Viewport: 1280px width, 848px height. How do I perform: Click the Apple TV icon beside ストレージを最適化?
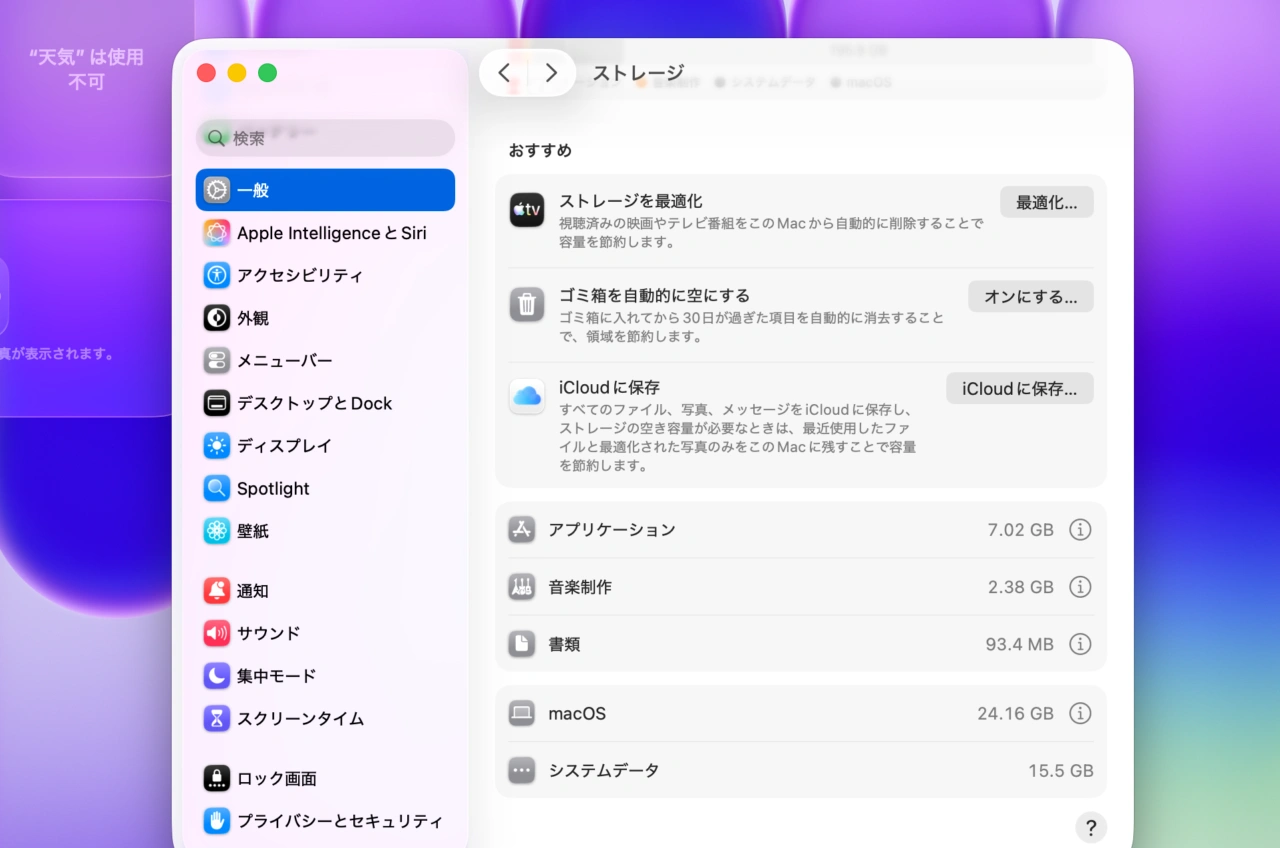(x=527, y=210)
